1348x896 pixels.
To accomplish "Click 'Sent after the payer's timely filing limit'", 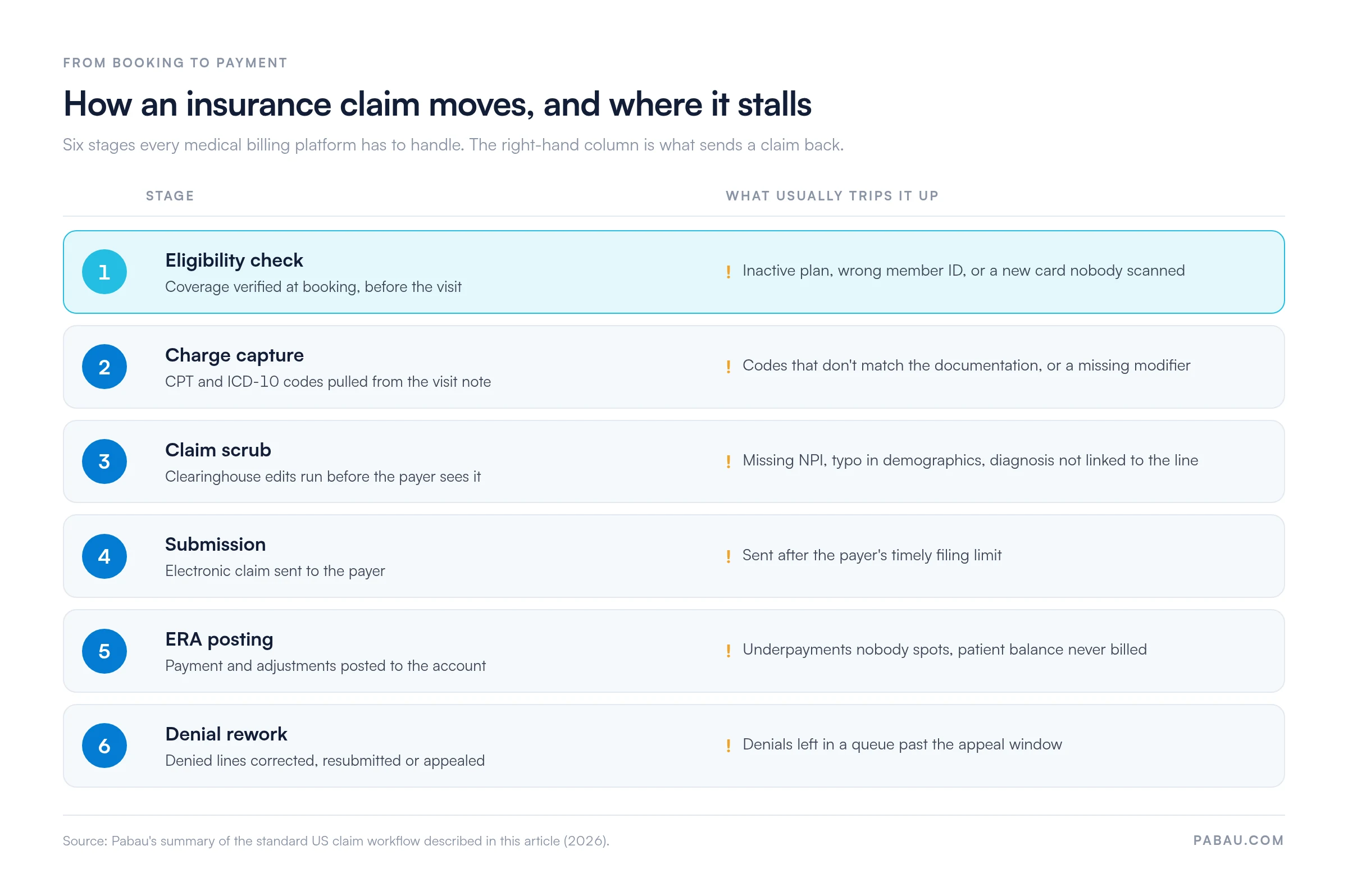I will (x=872, y=555).
